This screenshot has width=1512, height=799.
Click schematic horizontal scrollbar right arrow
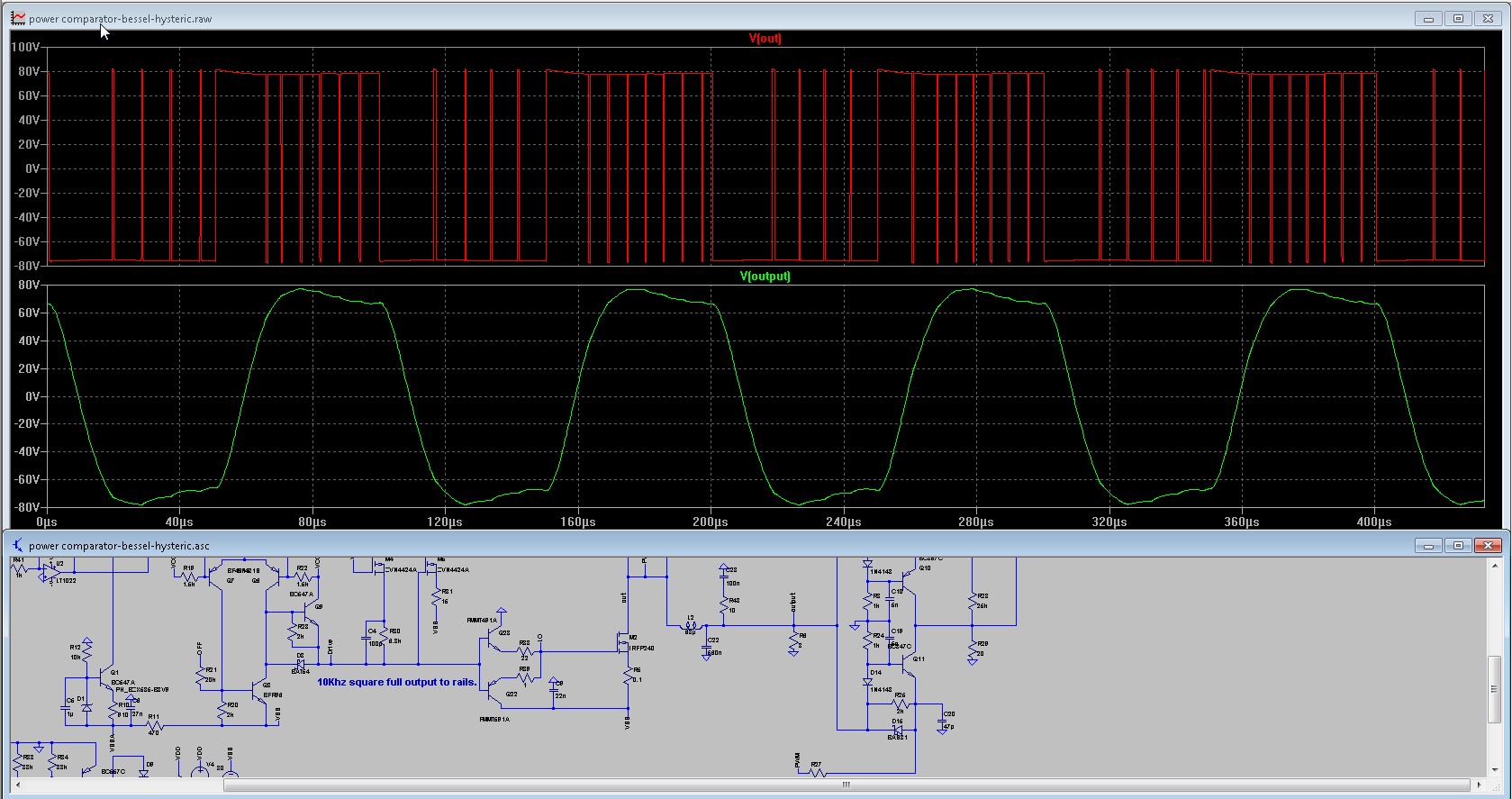[1480, 785]
